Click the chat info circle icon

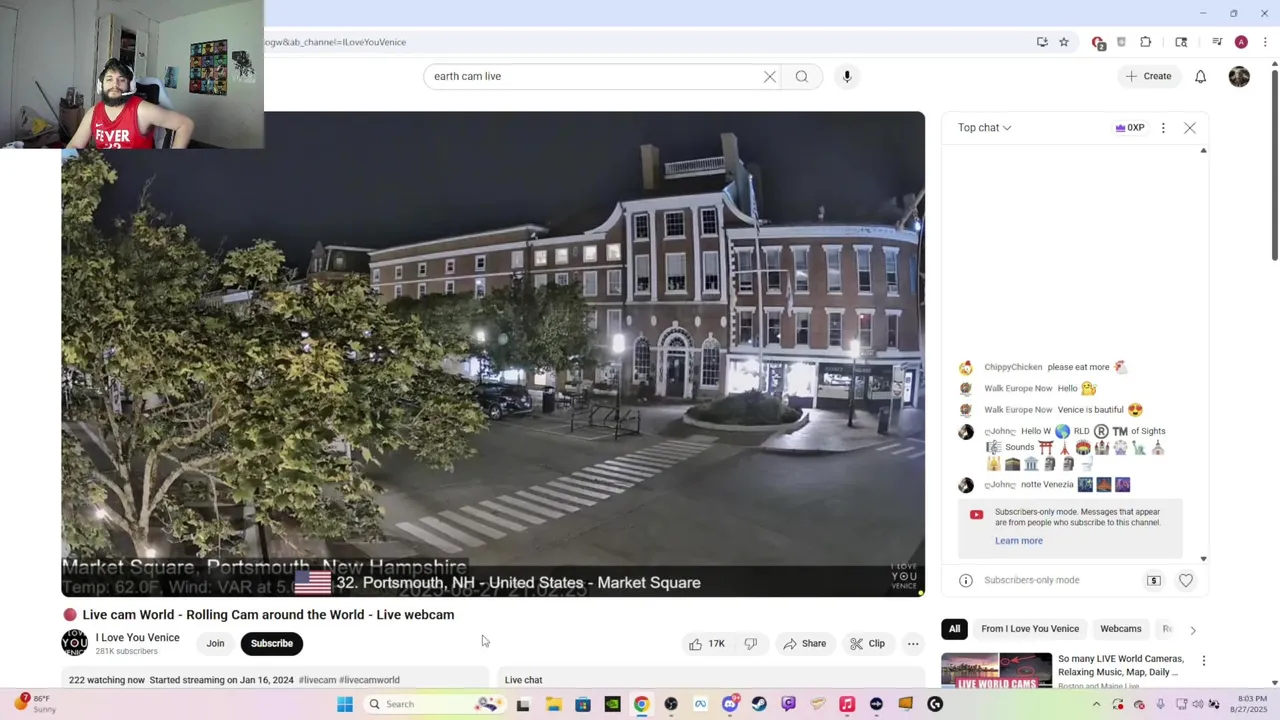coord(966,580)
